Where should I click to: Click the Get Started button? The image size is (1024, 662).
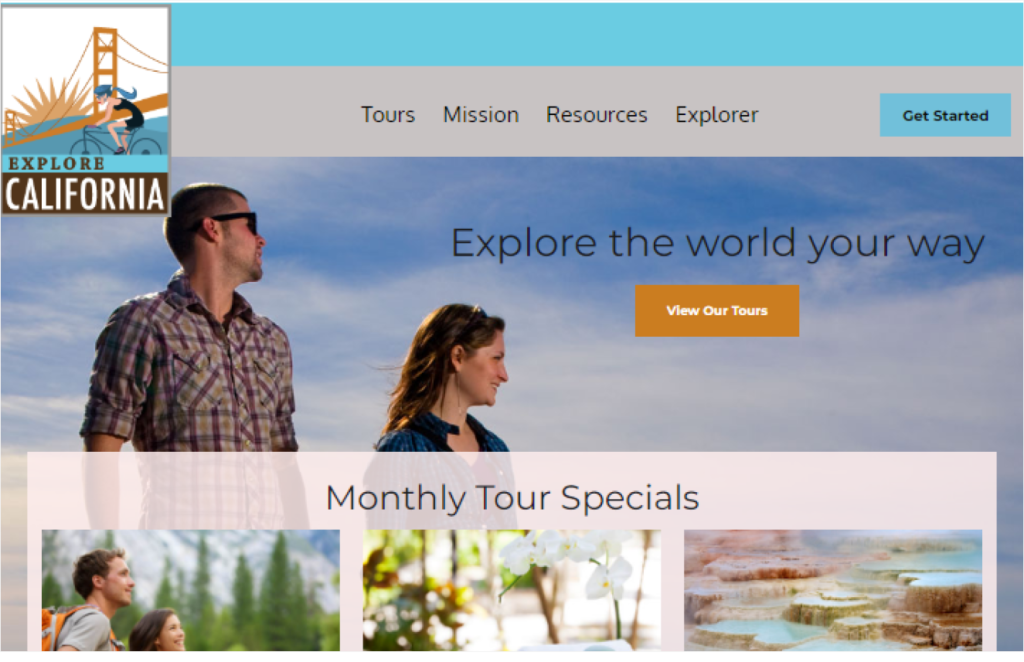945,116
